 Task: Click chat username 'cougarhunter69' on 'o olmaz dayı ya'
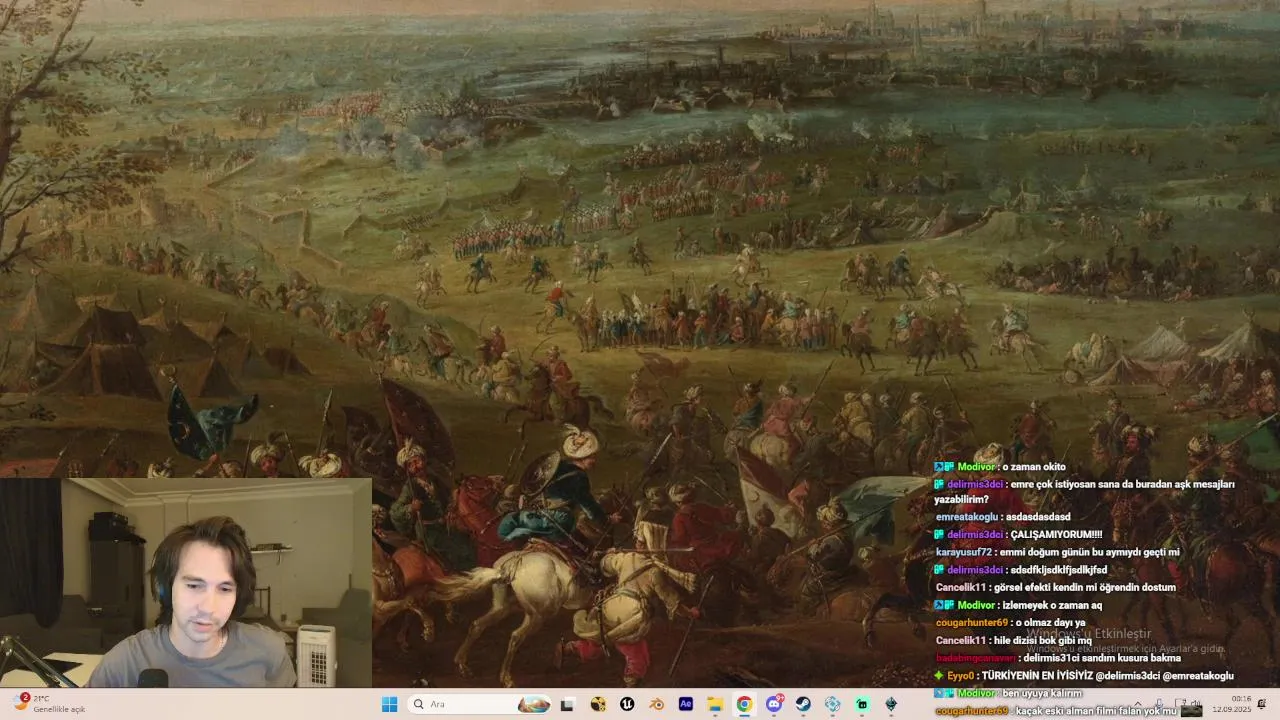(971, 623)
